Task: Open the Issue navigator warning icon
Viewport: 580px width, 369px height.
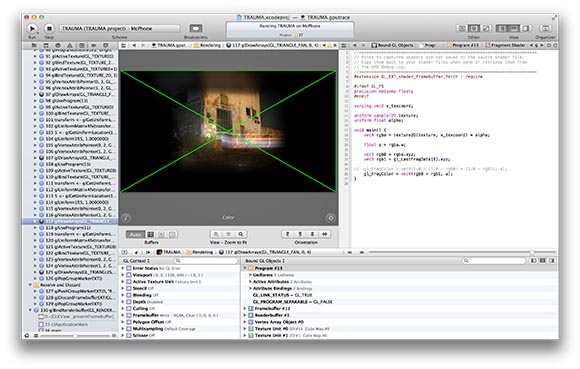Action: click(70, 45)
